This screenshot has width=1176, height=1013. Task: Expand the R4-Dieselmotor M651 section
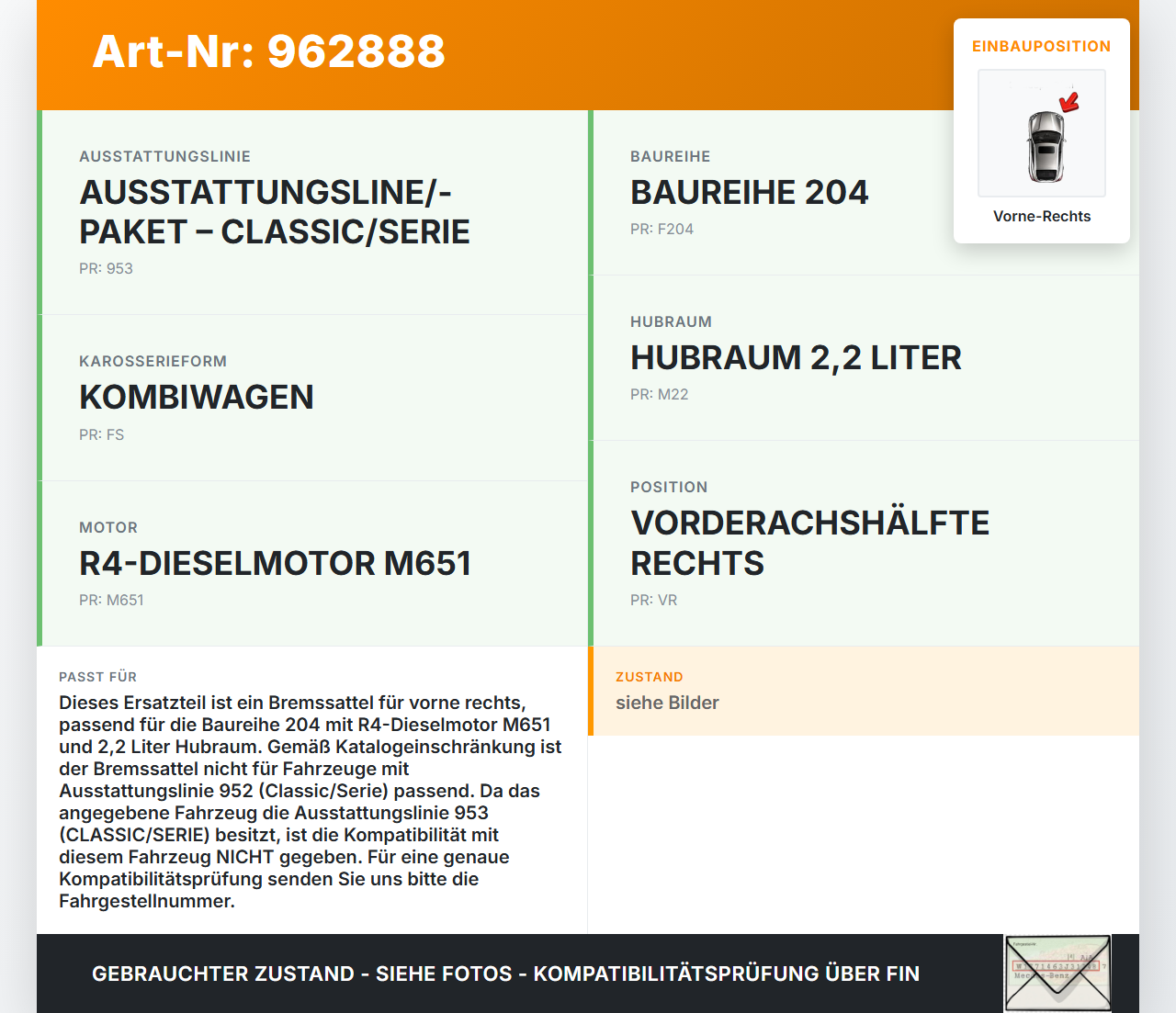pyautogui.click(x=312, y=564)
